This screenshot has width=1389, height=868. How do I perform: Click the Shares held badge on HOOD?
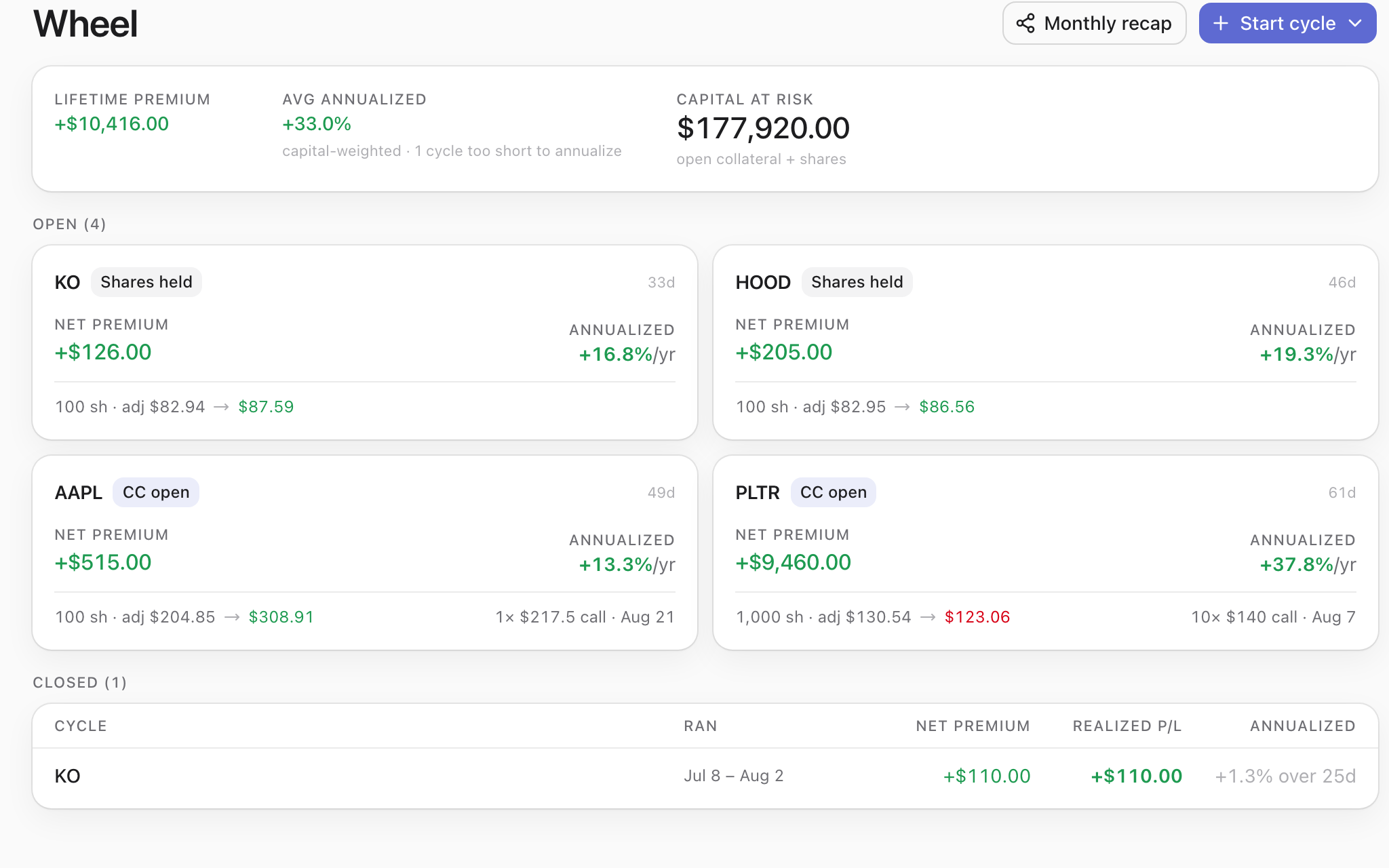tap(857, 282)
